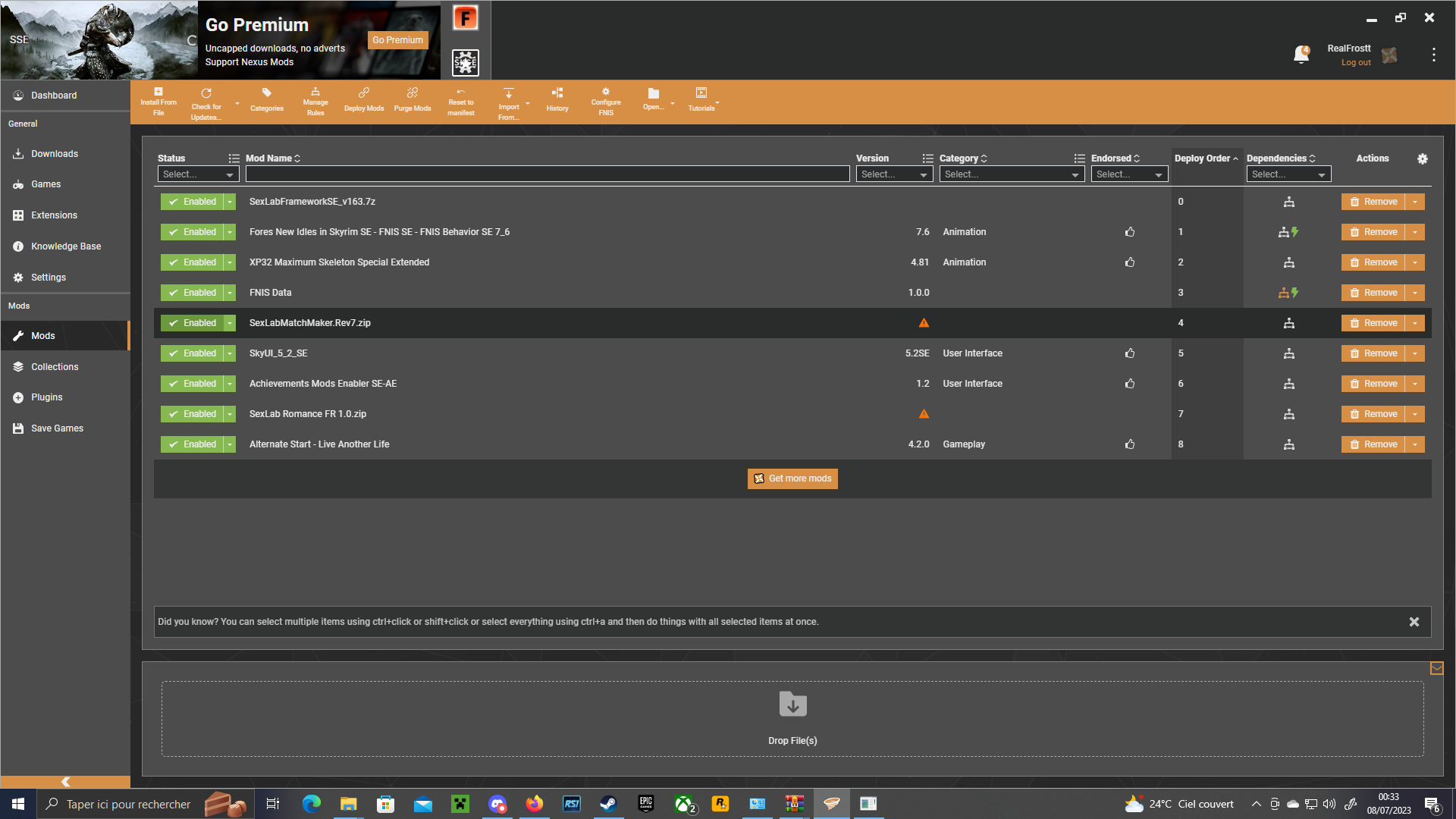This screenshot has height=819, width=1456.
Task: Launch the FNIS tool shortcut icon
Action: (x=466, y=17)
